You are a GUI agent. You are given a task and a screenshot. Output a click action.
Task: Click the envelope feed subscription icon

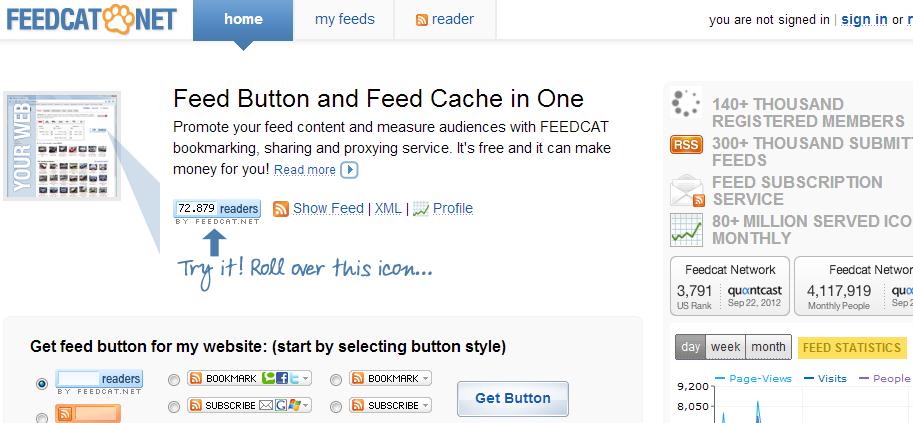point(687,190)
